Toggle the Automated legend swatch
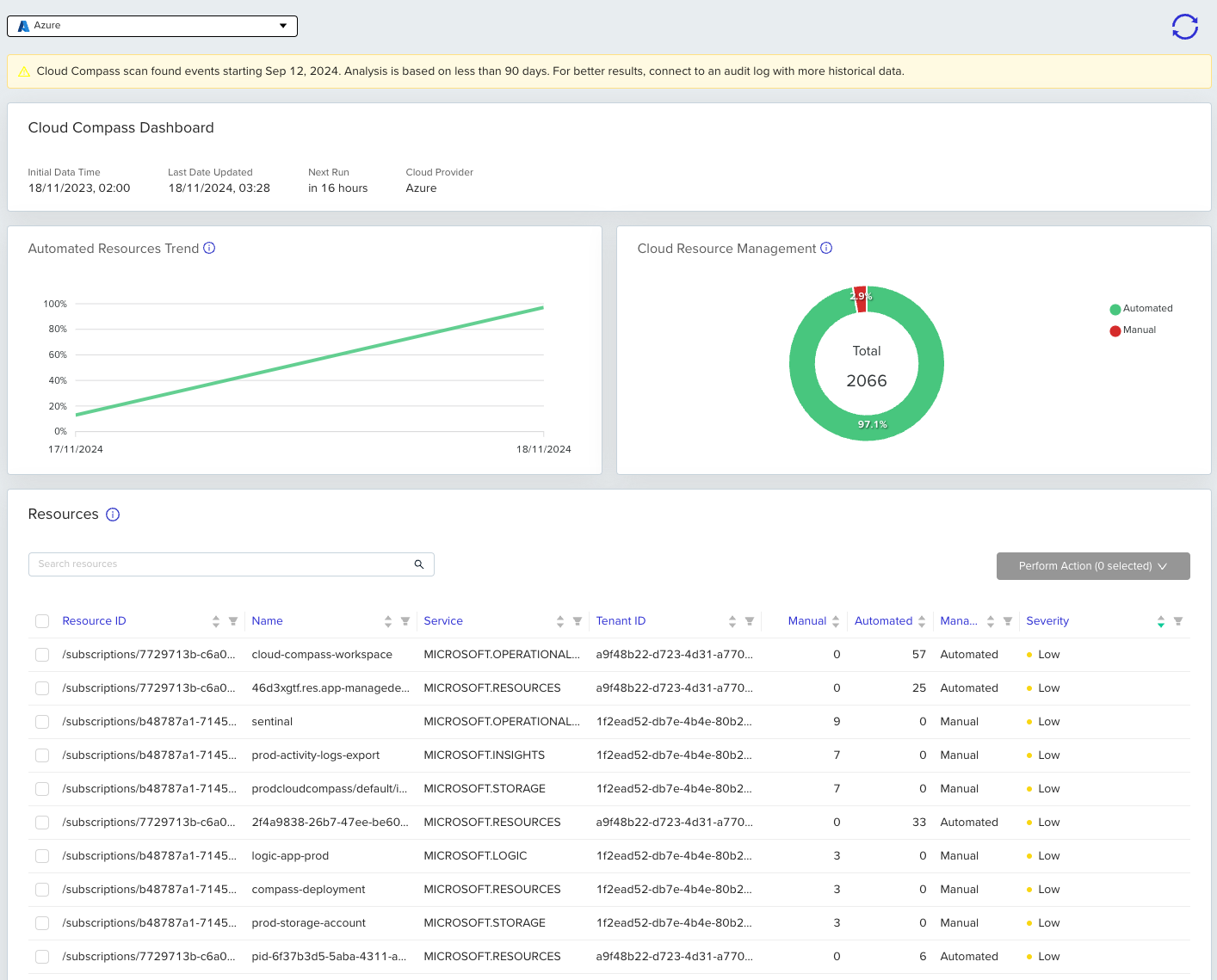 (1115, 310)
